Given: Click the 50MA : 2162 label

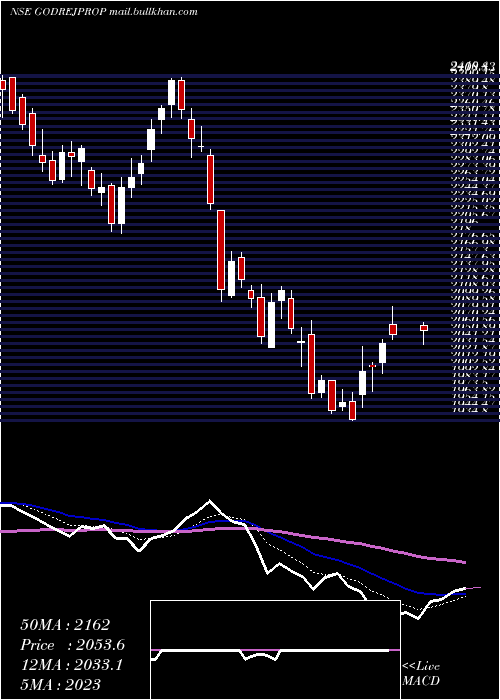Looking at the screenshot, I should coord(65,625).
